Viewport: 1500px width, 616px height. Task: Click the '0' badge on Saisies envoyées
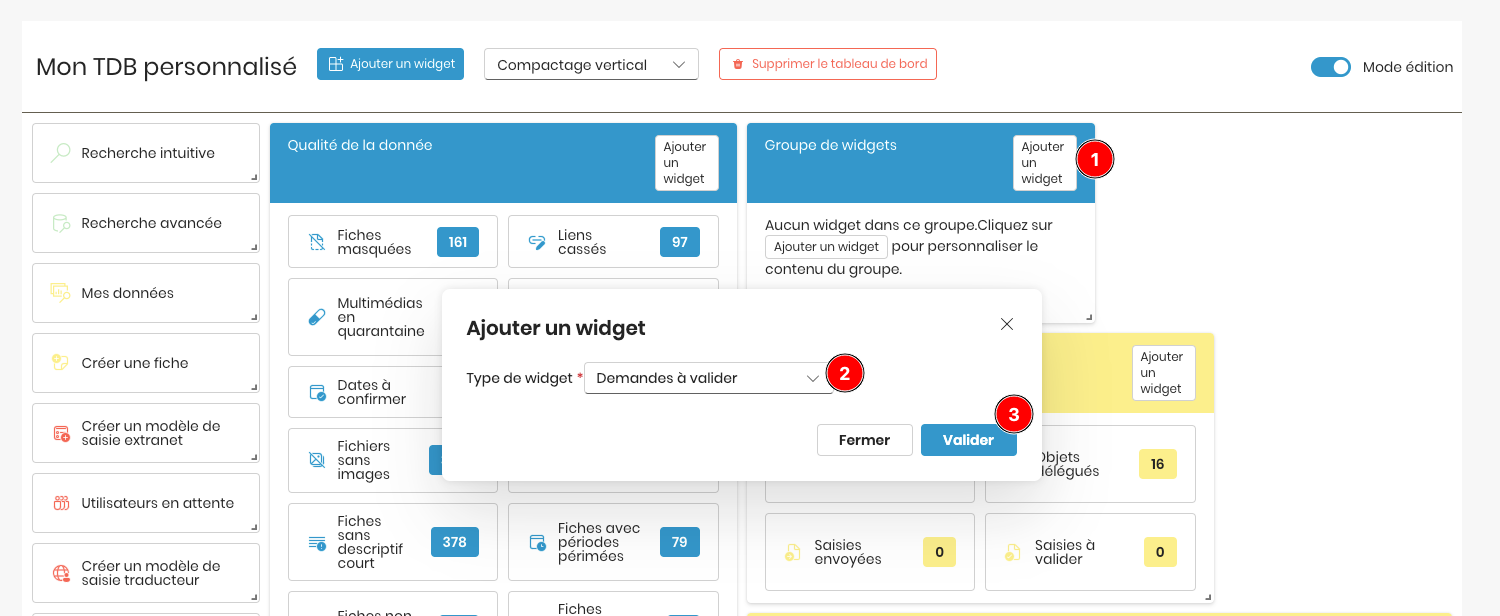939,552
